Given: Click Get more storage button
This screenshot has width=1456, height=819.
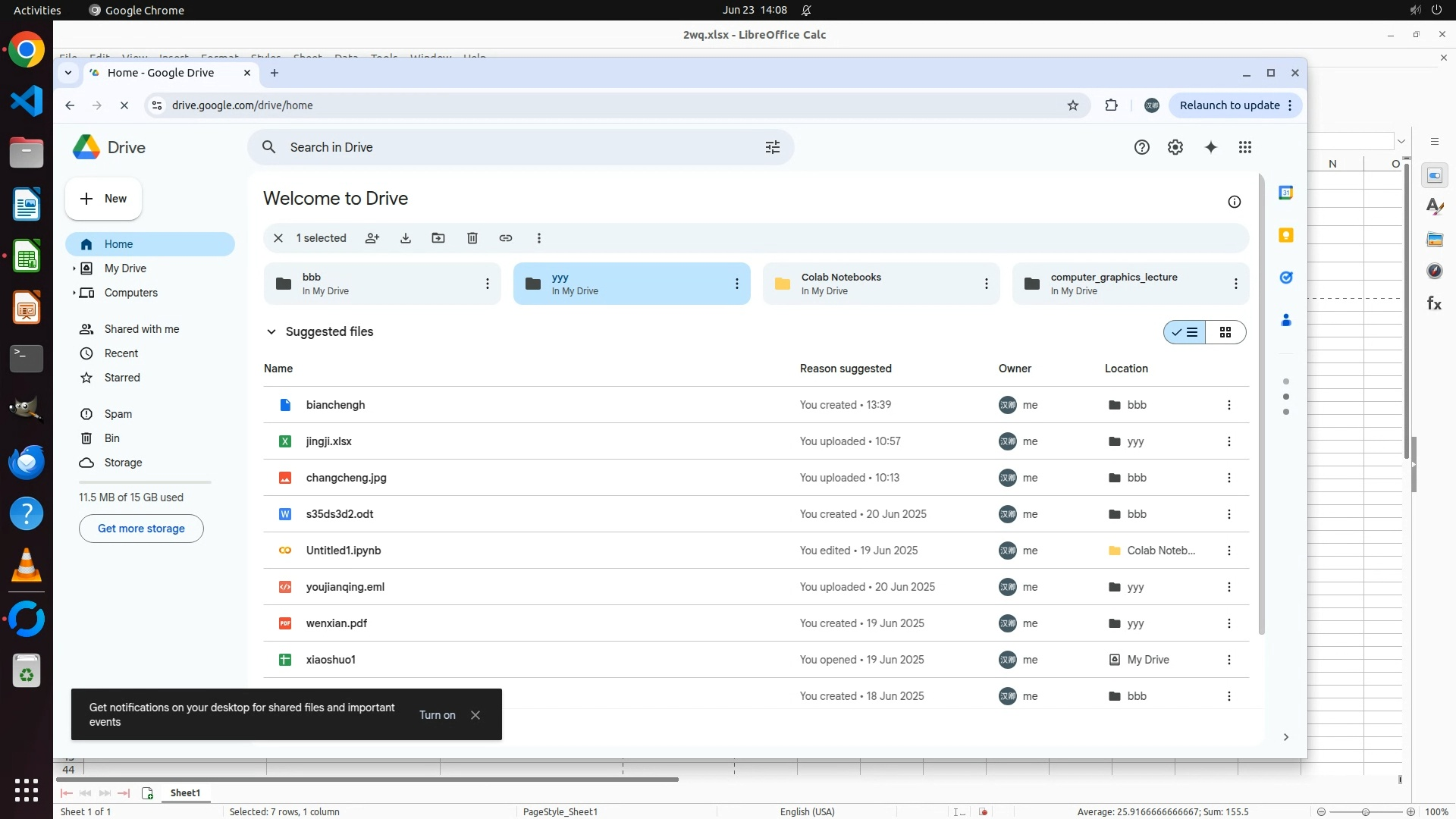Looking at the screenshot, I should pos(141,529).
